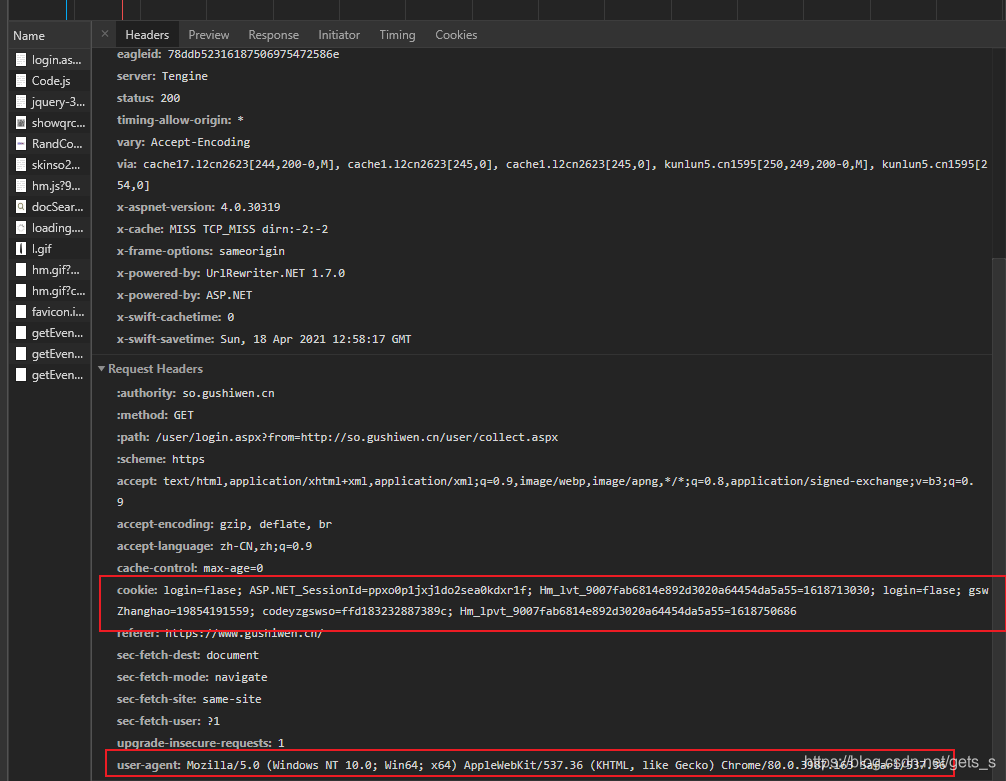This screenshot has height=781, width=1006.
Task: Click the showqrc image icon
Action: tap(21, 123)
